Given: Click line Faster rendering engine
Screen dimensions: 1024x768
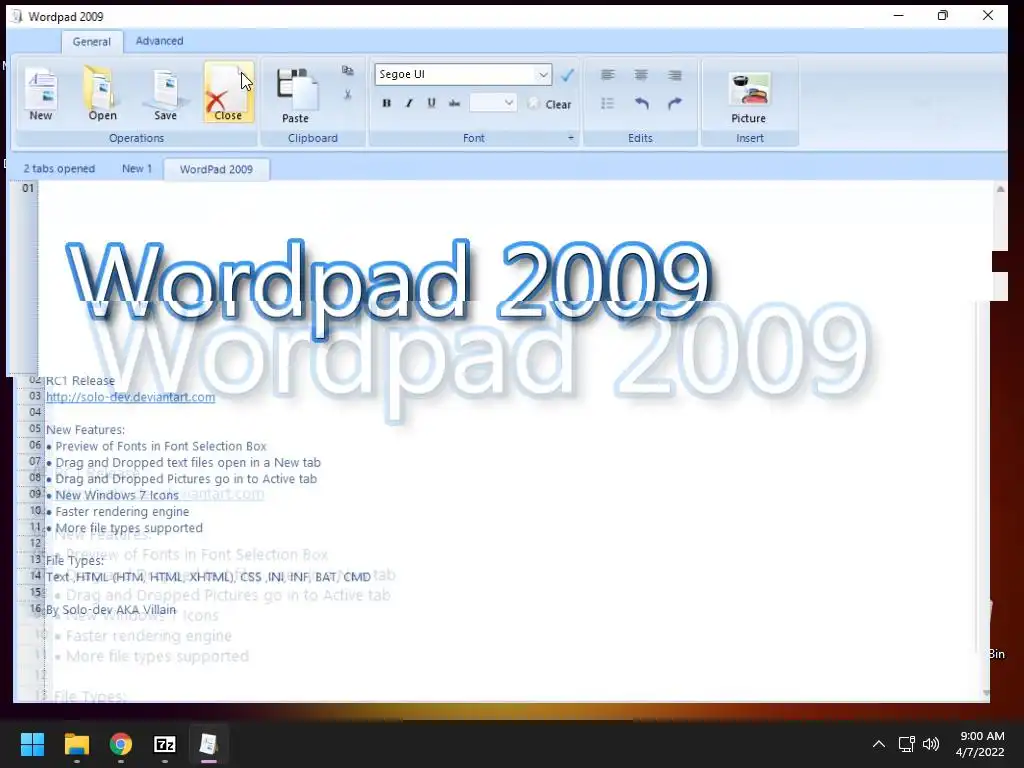Looking at the screenshot, I should click(122, 511).
